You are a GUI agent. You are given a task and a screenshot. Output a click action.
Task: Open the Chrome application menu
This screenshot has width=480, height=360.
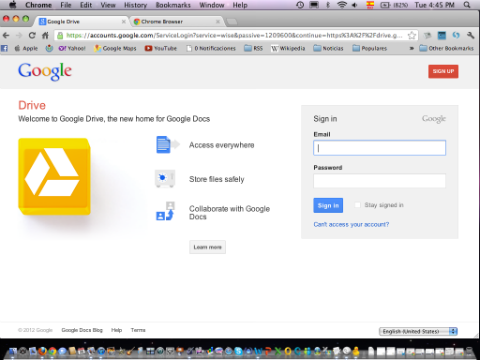click(38, 5)
